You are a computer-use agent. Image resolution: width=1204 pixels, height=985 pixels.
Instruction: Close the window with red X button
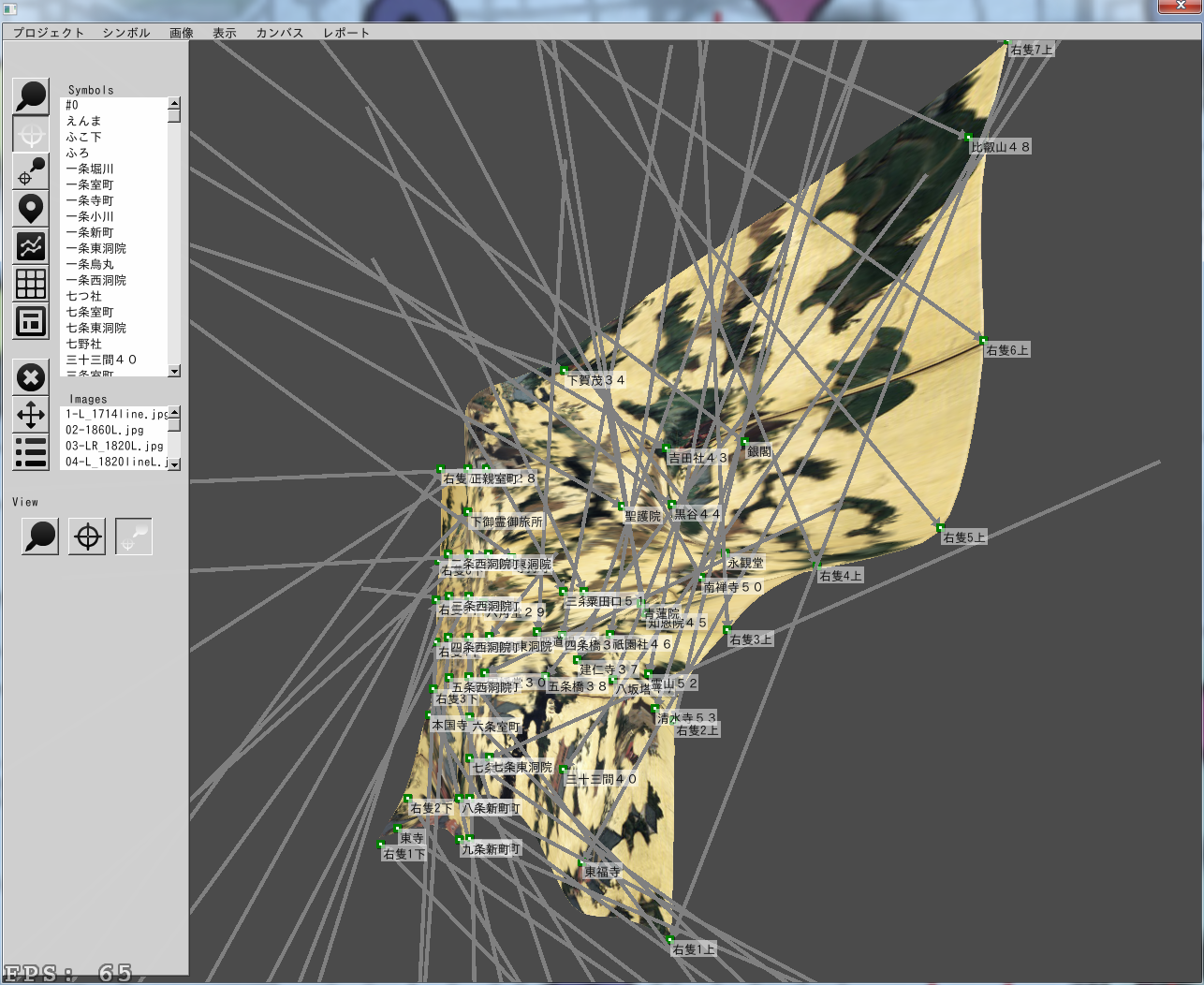point(1179,6)
